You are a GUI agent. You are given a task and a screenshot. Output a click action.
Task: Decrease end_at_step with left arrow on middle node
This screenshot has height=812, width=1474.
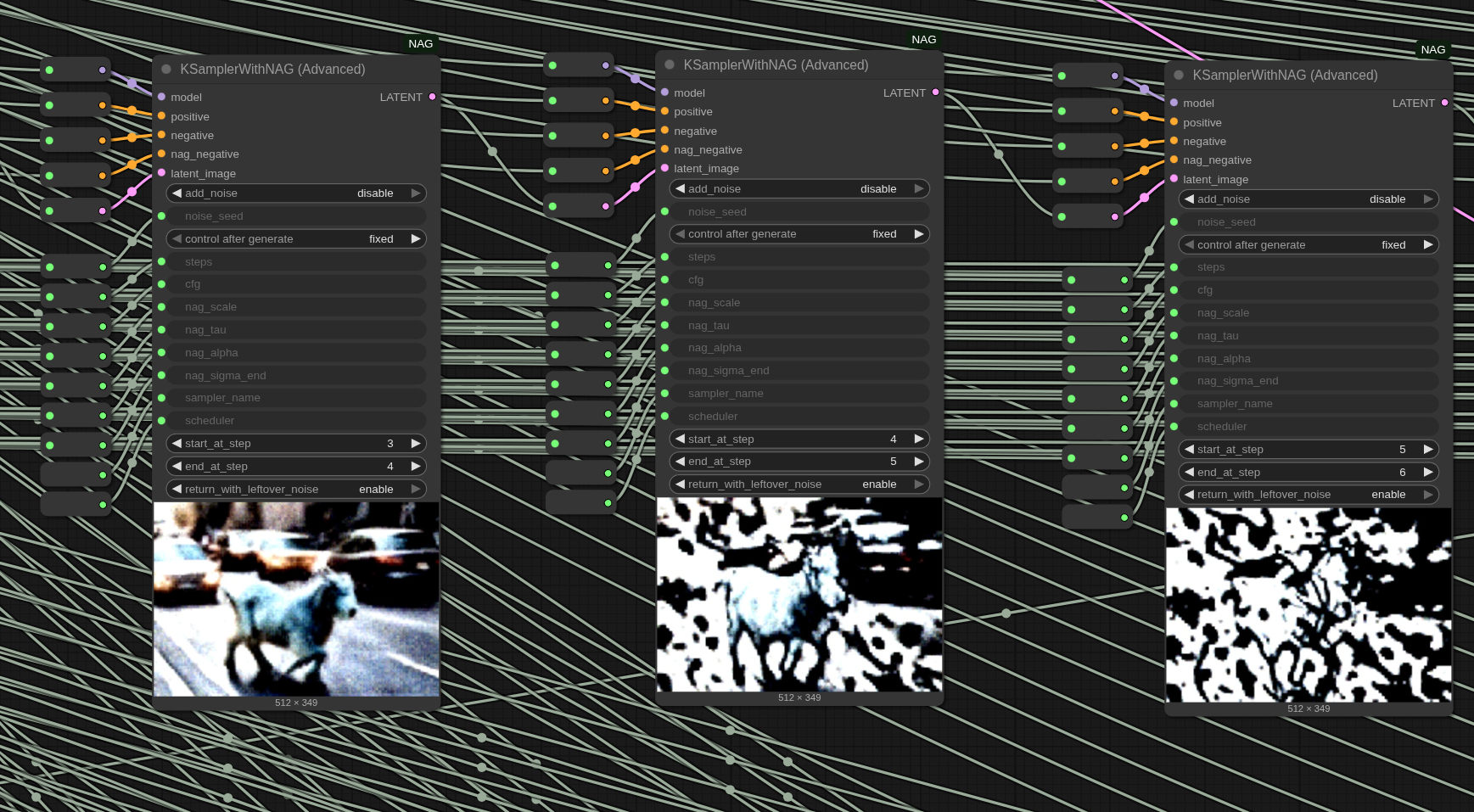pos(680,462)
